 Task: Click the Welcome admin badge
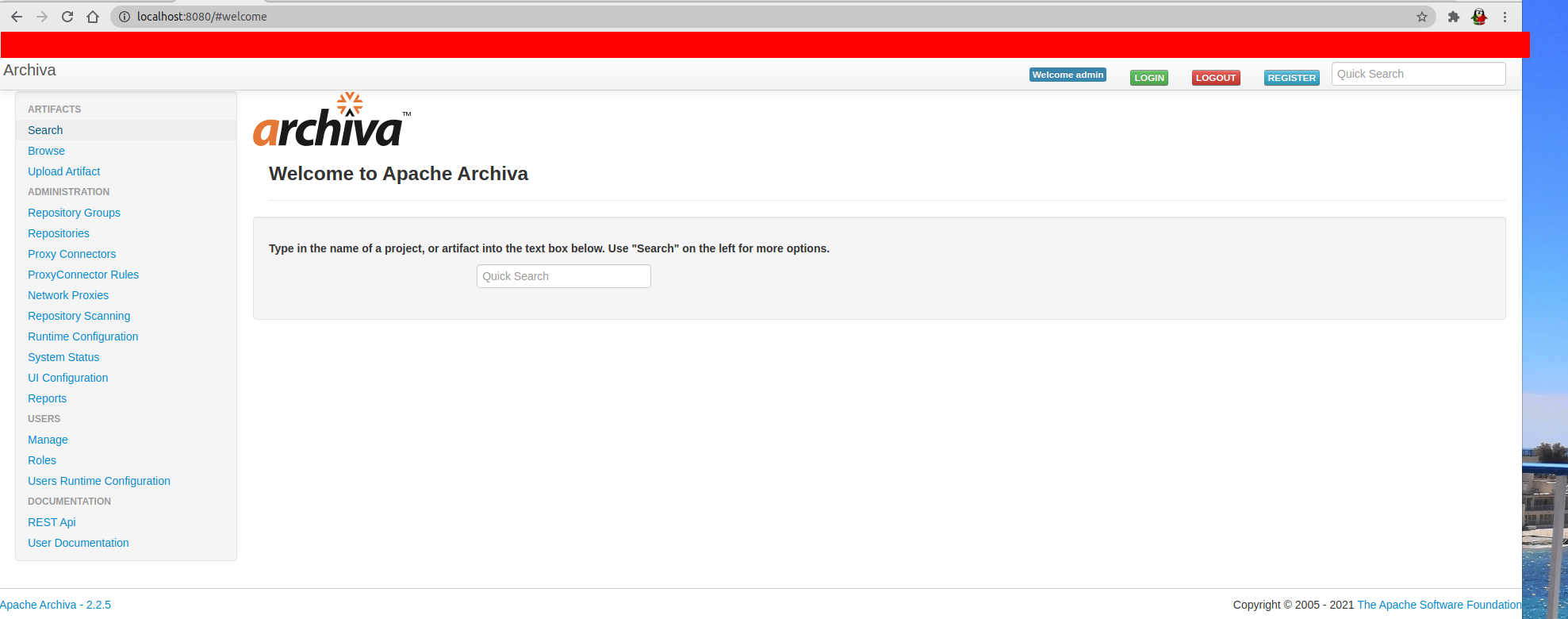1068,75
